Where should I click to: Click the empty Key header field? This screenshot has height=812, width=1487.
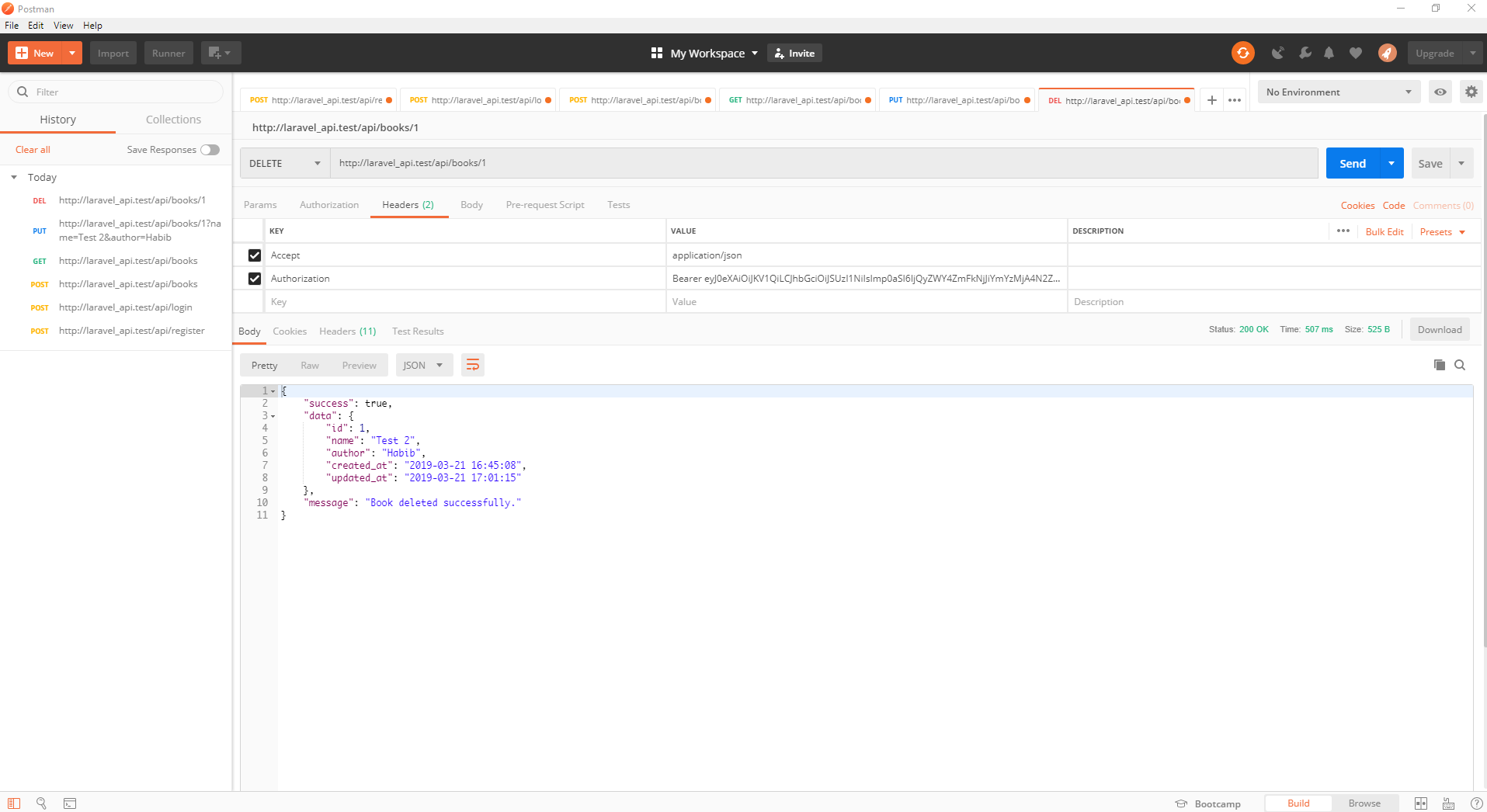pos(465,301)
